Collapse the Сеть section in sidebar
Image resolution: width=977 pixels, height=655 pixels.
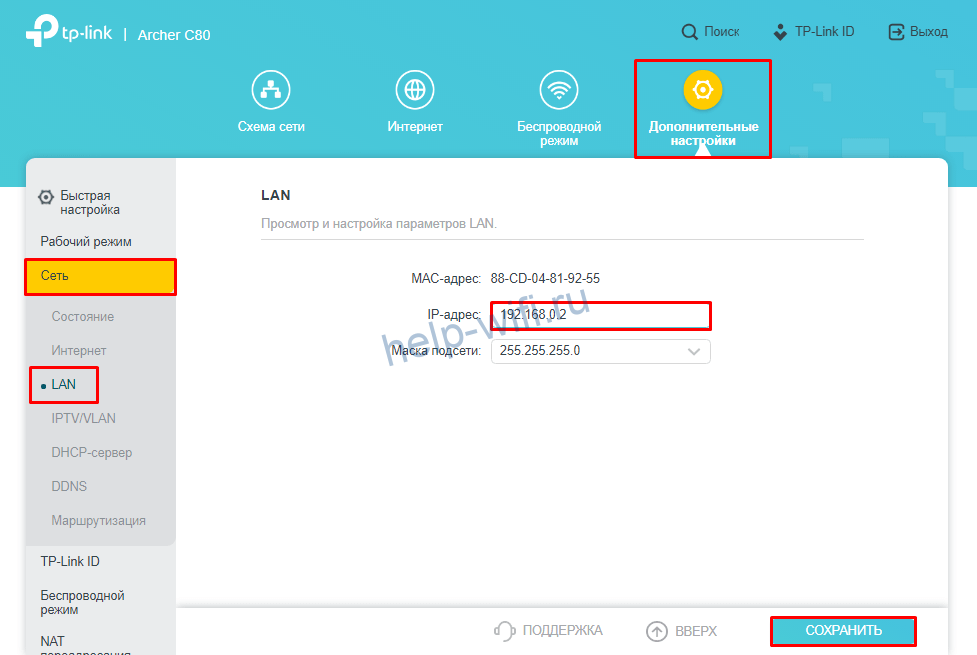[100, 276]
